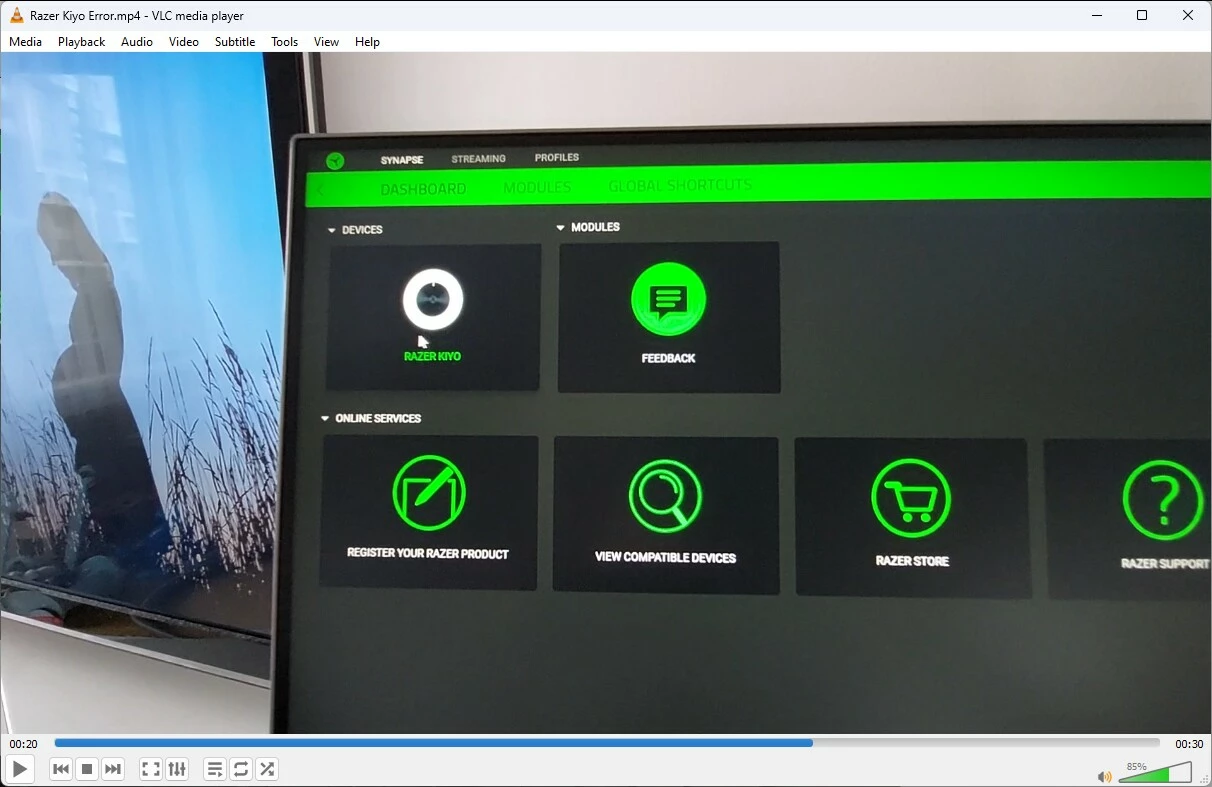The image size is (1212, 787).
Task: Click the question mark support icon
Action: [1163, 500]
